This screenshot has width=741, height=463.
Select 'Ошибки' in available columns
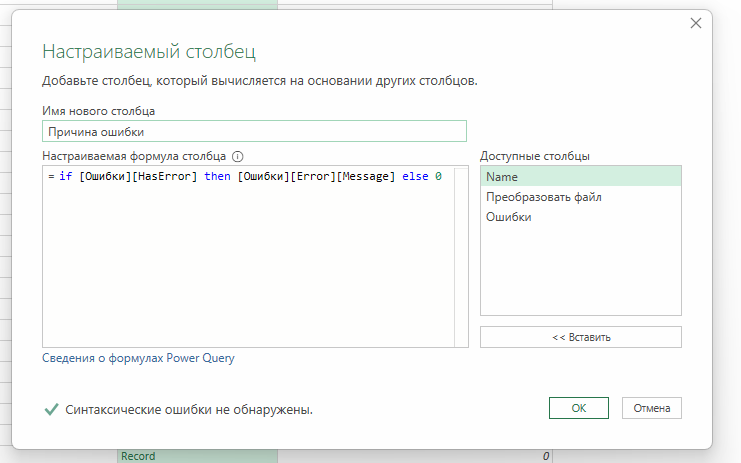click(581, 217)
